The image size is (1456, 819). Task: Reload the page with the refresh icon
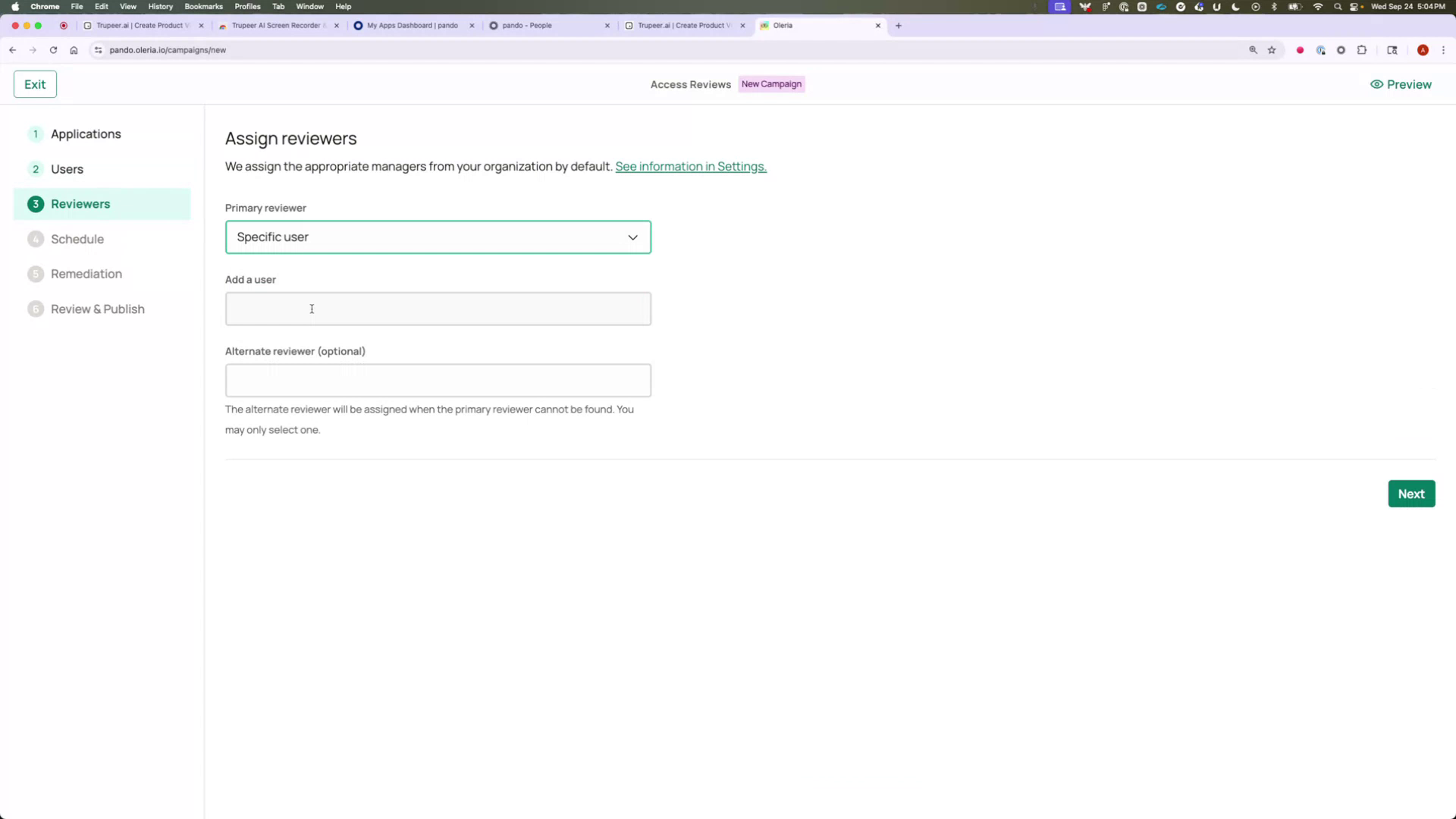tap(53, 50)
